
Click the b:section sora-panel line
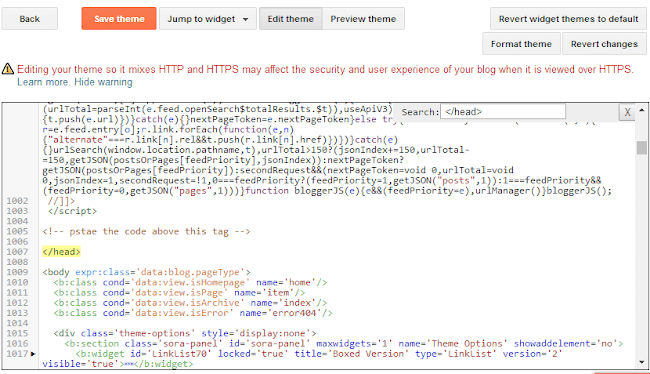[x=344, y=343]
